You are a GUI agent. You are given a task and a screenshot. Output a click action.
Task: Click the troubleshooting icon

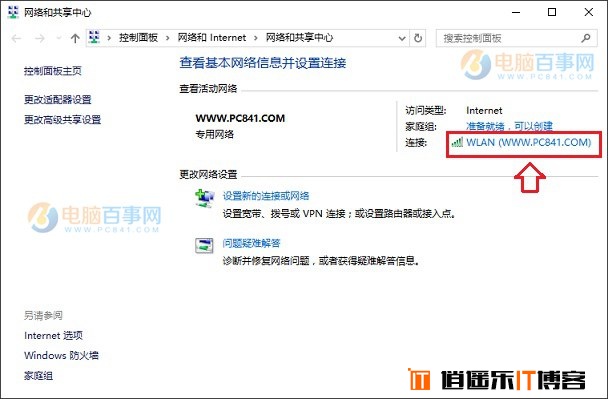[204, 246]
